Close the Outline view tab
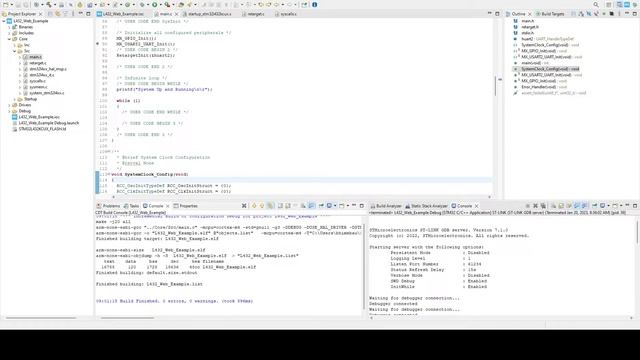This screenshot has width=640, height=360. click(530, 14)
